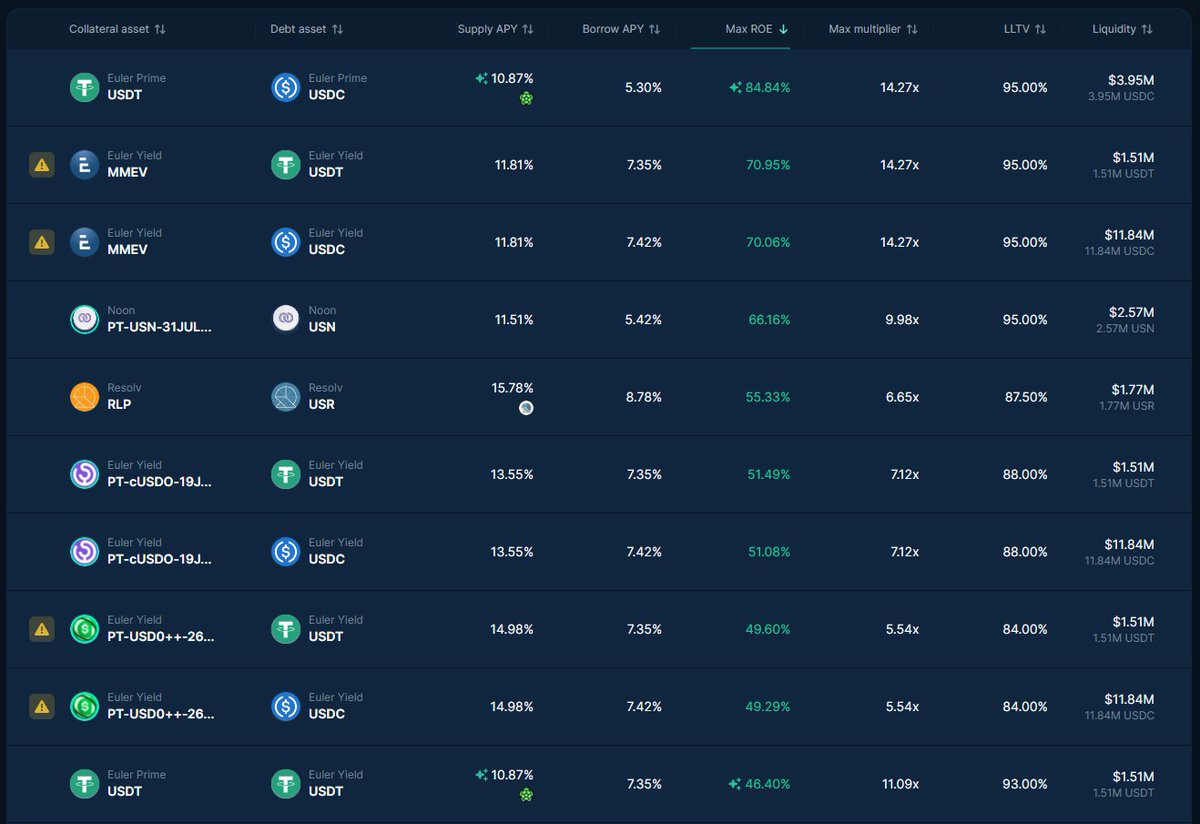
Task: Click USR debt token icon
Action: 286,397
